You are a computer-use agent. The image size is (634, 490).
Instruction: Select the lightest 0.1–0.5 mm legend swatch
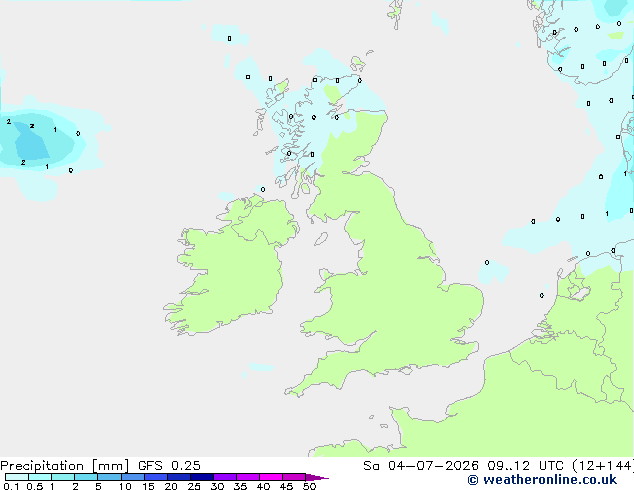(x=17, y=477)
